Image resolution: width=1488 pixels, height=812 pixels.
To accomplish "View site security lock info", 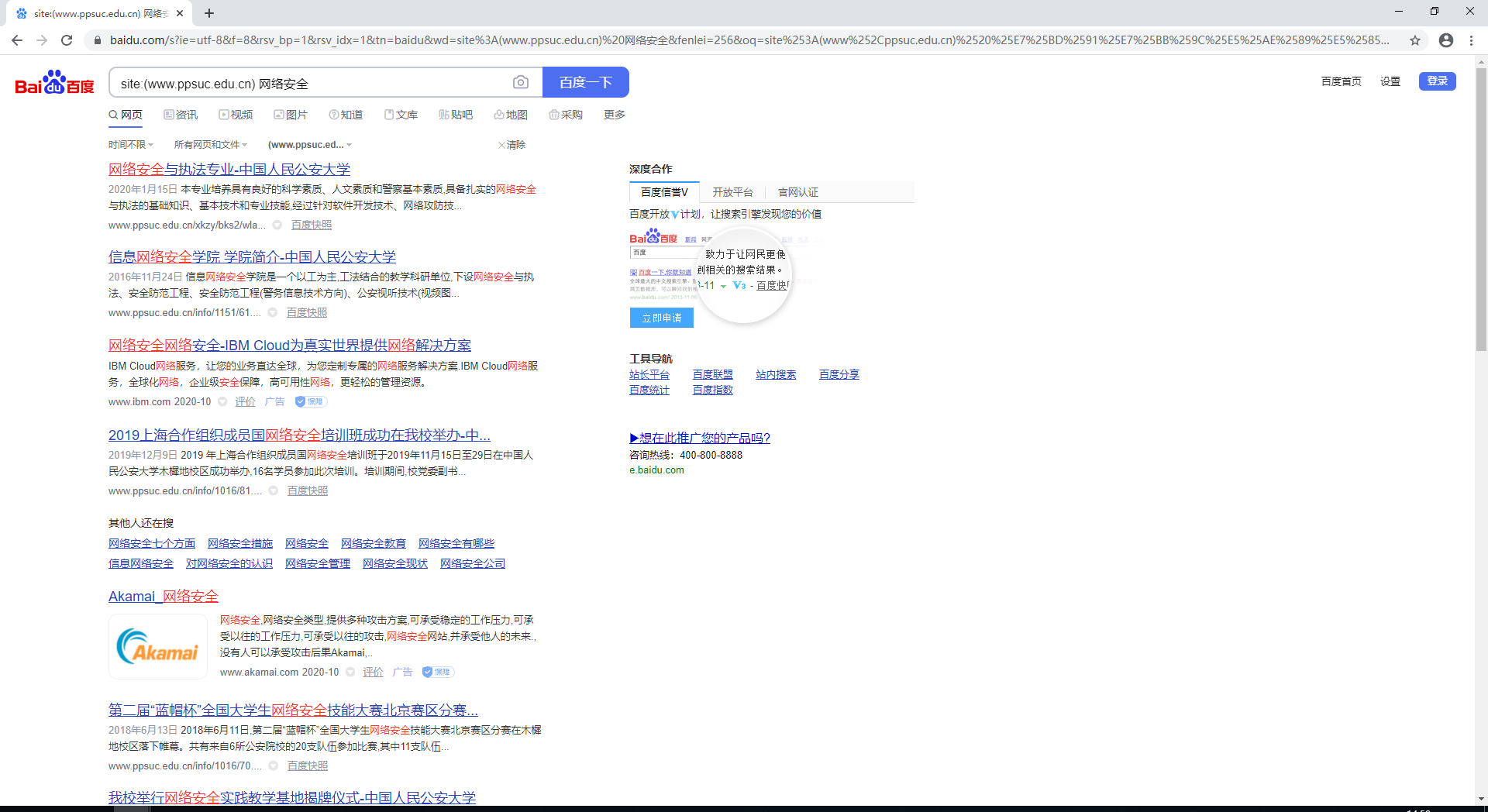I will [97, 40].
